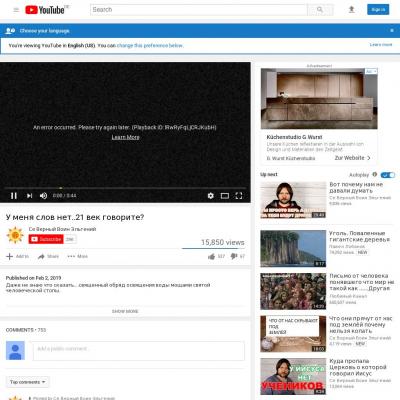Click the Add a public comment field
This screenshot has width=400, height=400.
click(139, 351)
